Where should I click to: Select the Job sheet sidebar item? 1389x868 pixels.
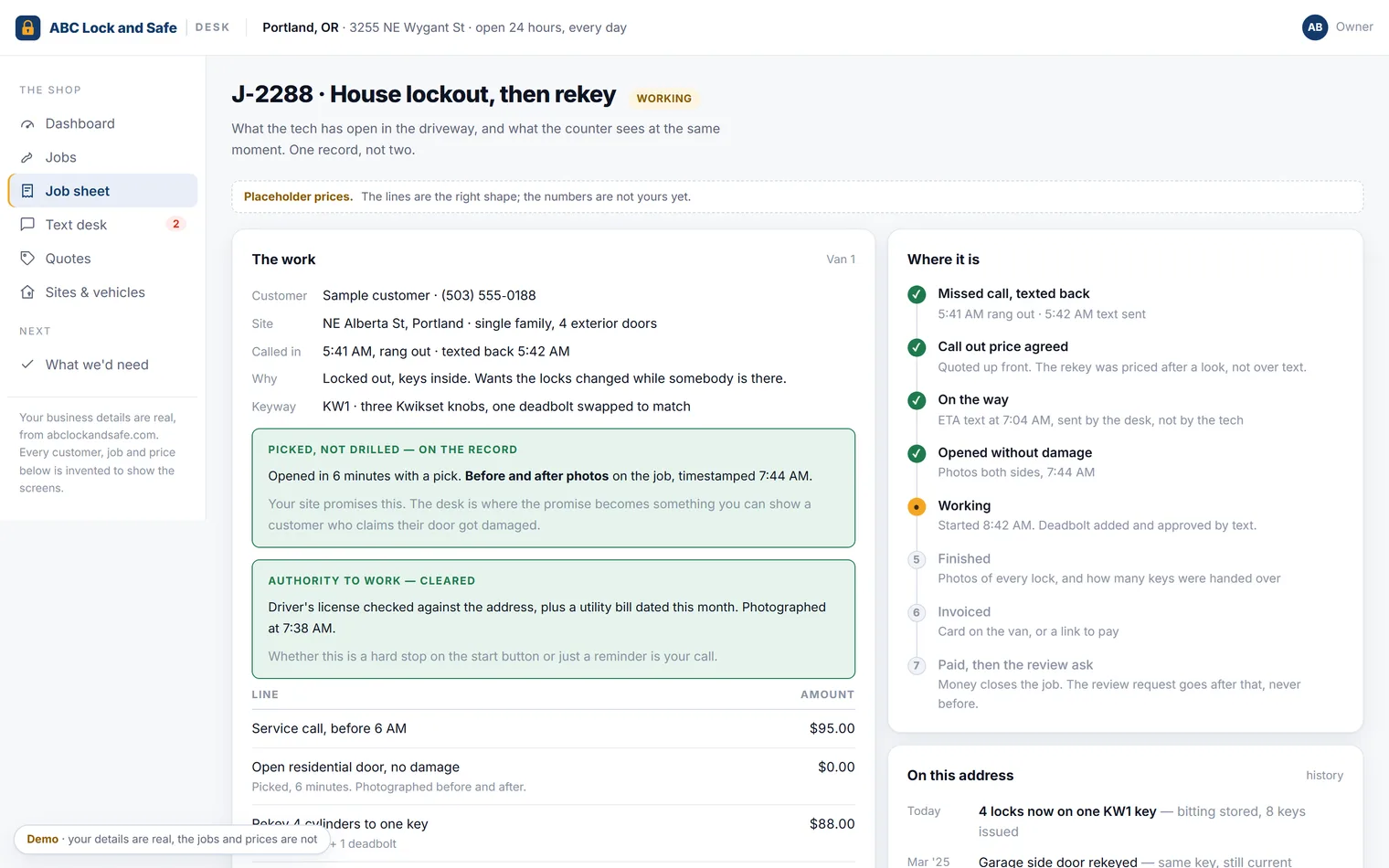point(102,191)
